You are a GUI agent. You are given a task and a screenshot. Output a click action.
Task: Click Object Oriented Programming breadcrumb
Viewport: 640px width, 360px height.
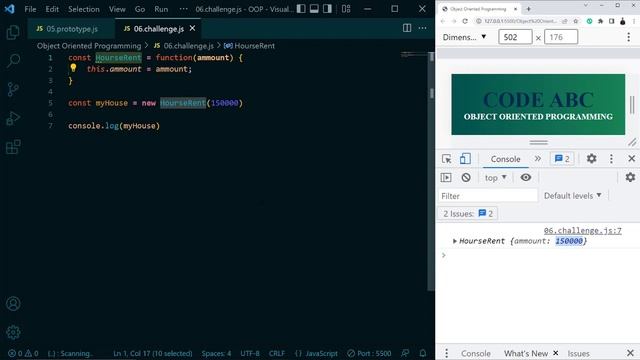tap(89, 46)
